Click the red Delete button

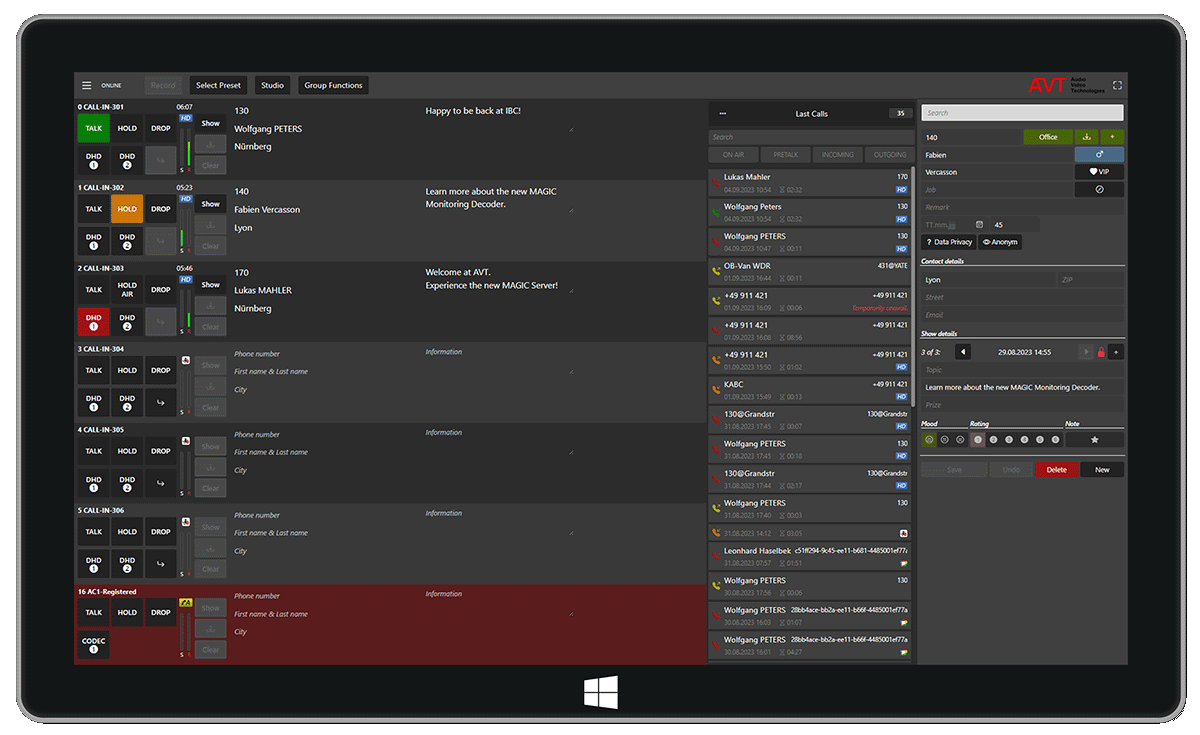(x=1057, y=470)
